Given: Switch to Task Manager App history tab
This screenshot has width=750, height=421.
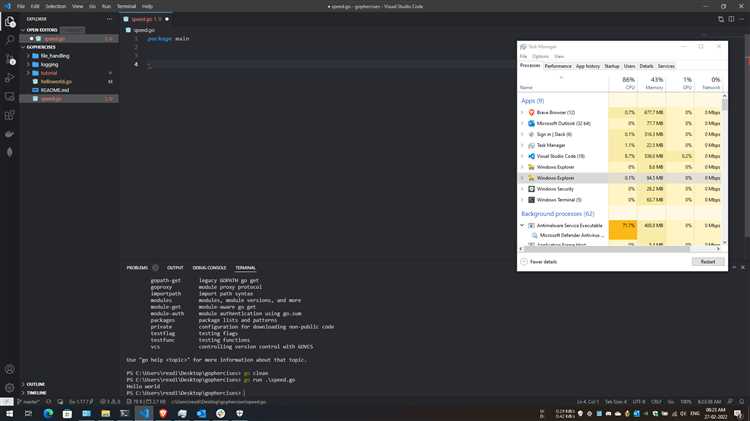Looking at the screenshot, I should tap(587, 66).
